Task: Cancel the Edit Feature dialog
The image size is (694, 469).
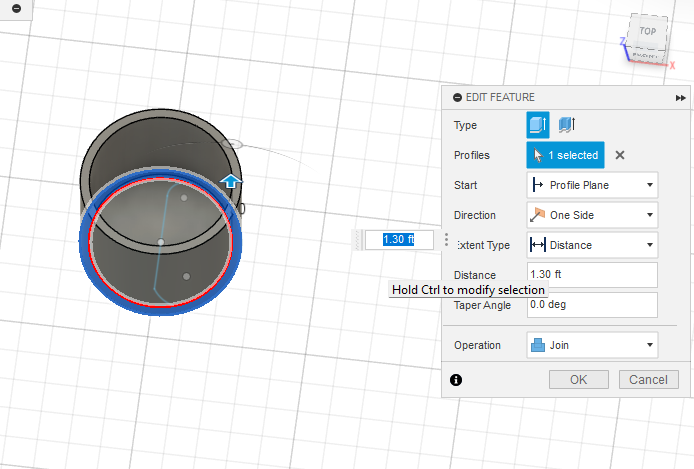Action: pos(648,380)
